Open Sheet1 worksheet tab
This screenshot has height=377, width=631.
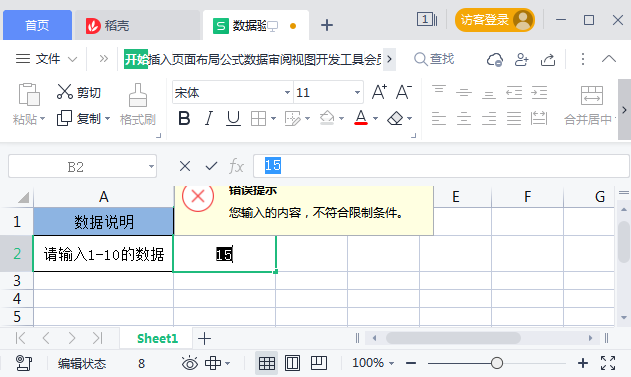[x=157, y=339]
